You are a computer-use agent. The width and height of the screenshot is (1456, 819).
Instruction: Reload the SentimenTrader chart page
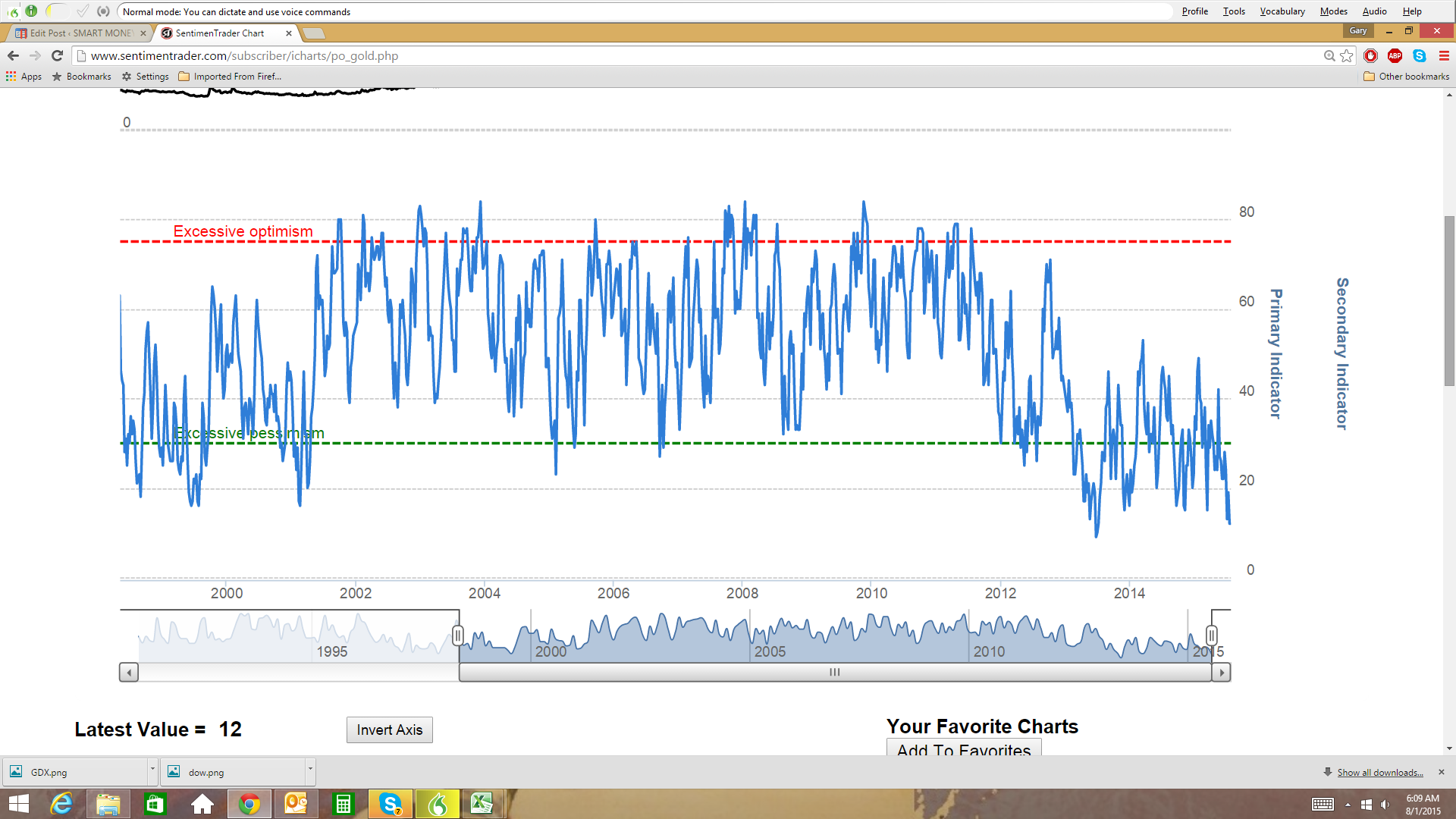57,55
